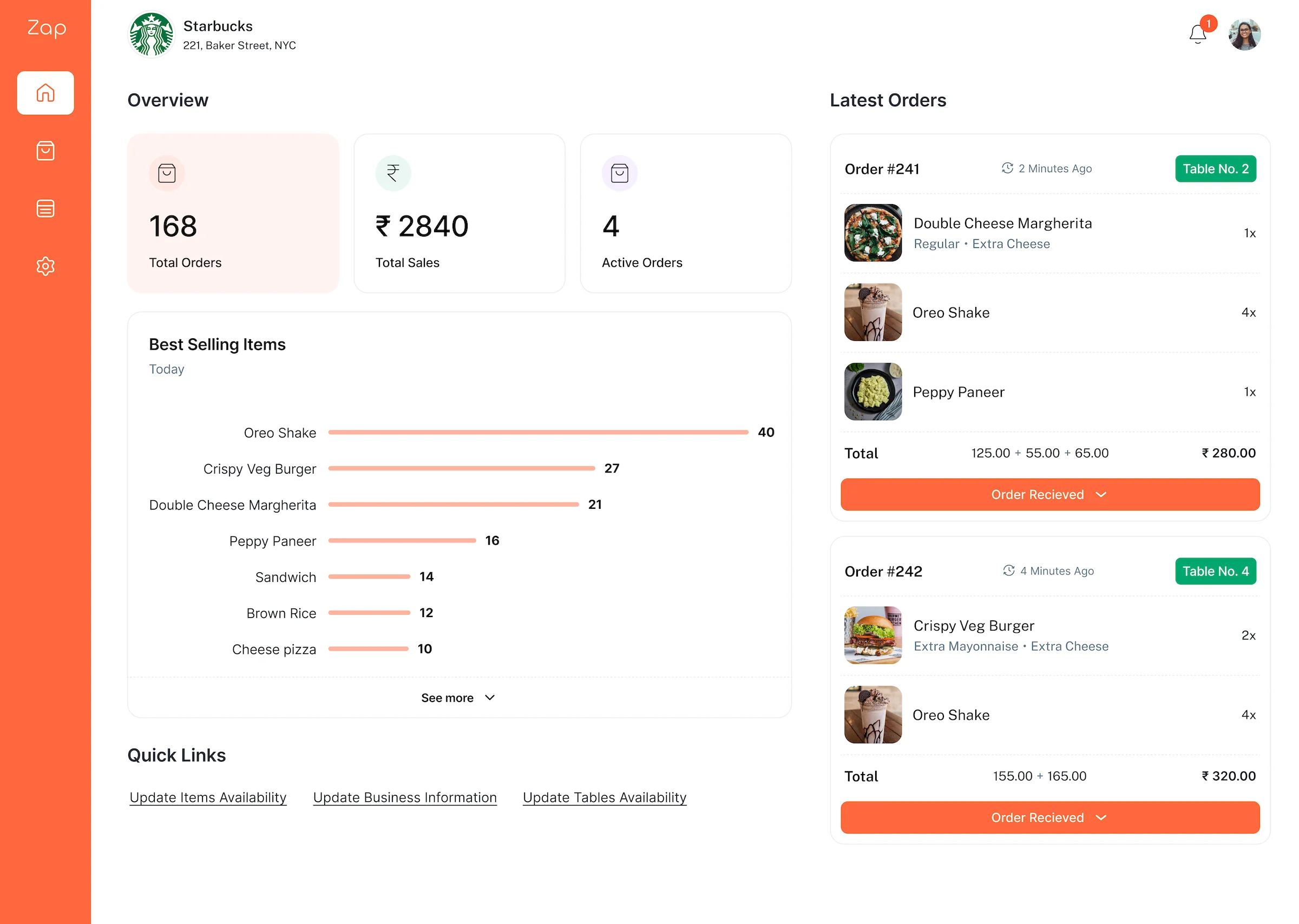Open the user profile avatar
This screenshot has height=924, width=1299.
click(x=1244, y=35)
